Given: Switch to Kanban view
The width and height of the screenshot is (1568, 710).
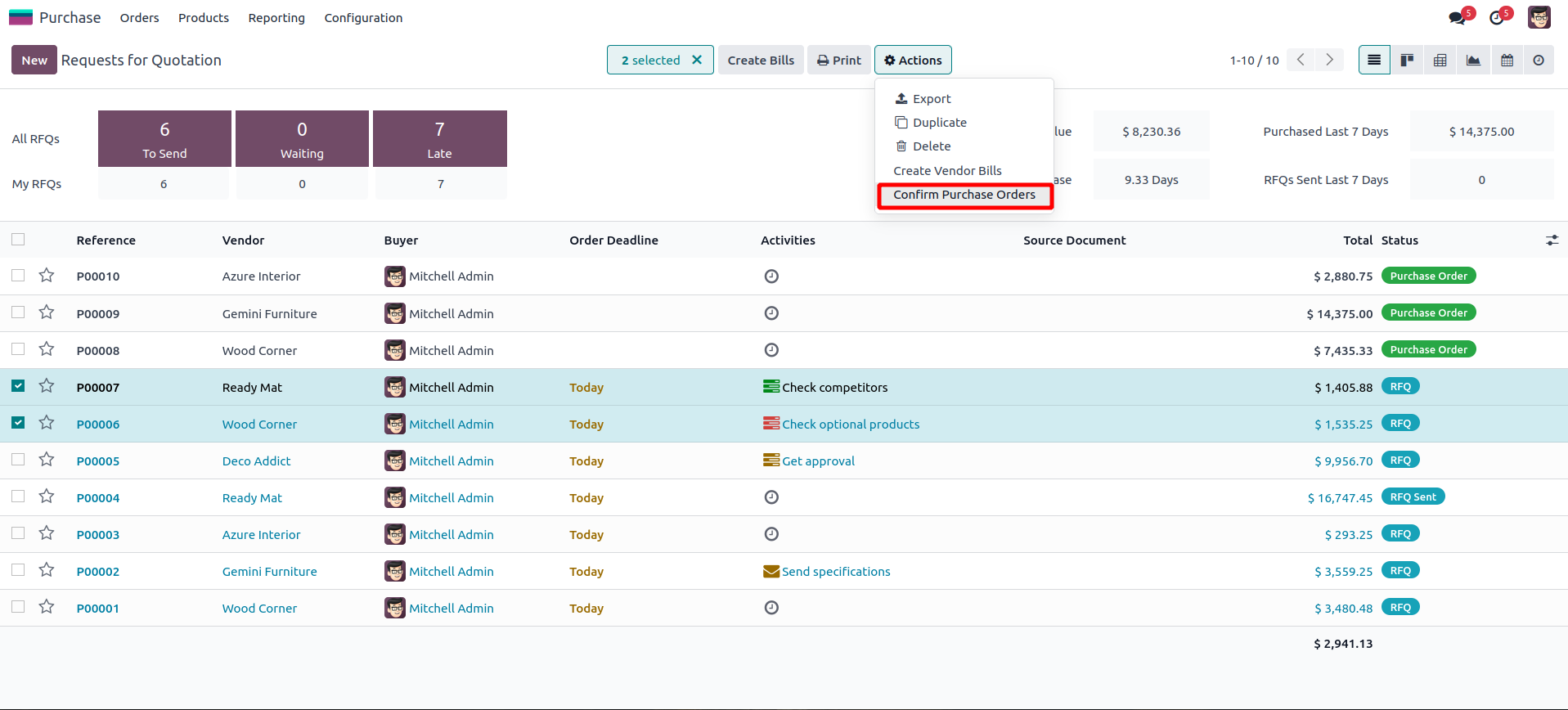Looking at the screenshot, I should coord(1407,60).
